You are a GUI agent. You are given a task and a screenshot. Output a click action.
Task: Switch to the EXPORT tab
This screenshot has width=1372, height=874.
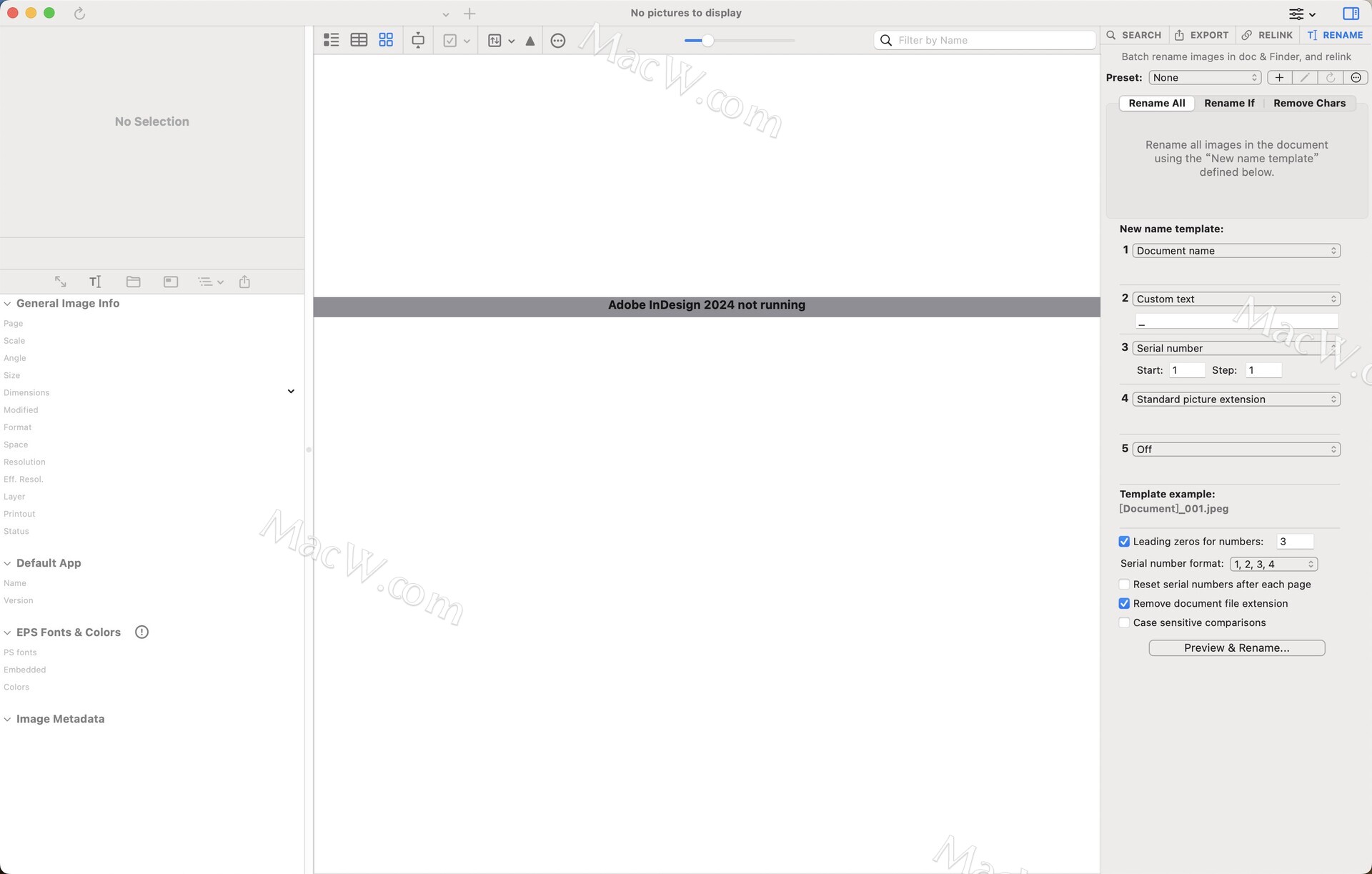tap(1202, 35)
